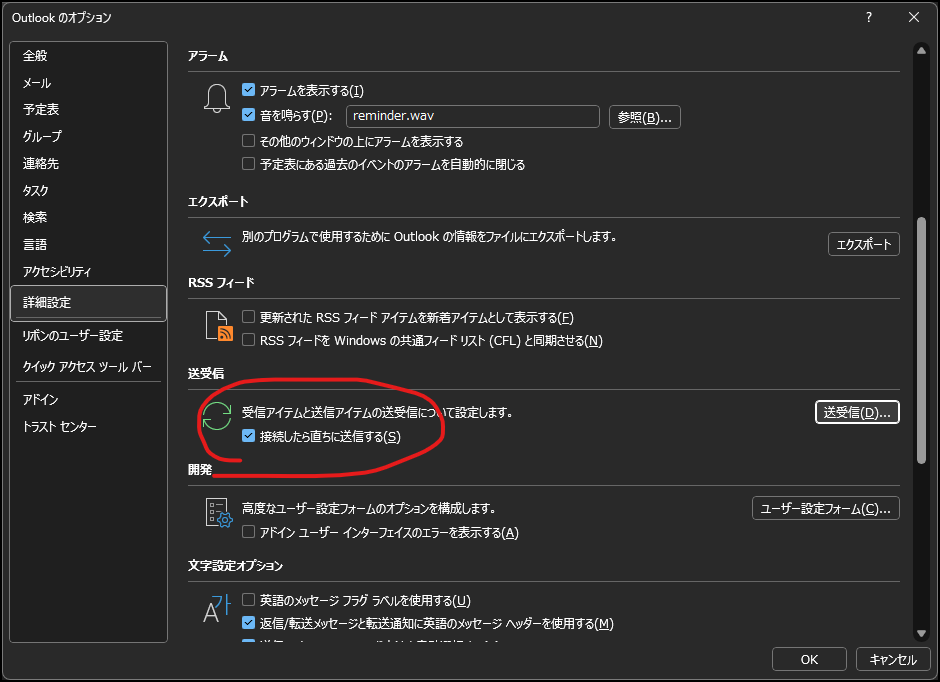Click the alarm bell icon

tap(216, 98)
